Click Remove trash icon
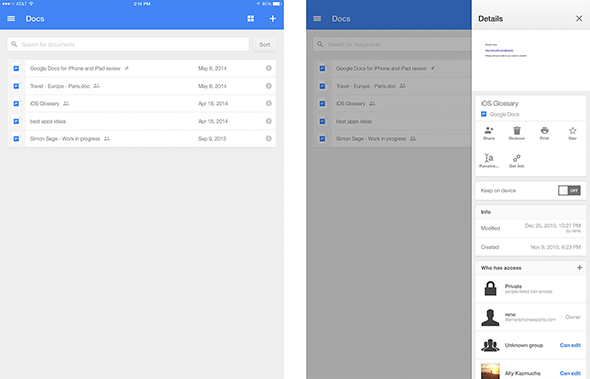 pos(517,133)
